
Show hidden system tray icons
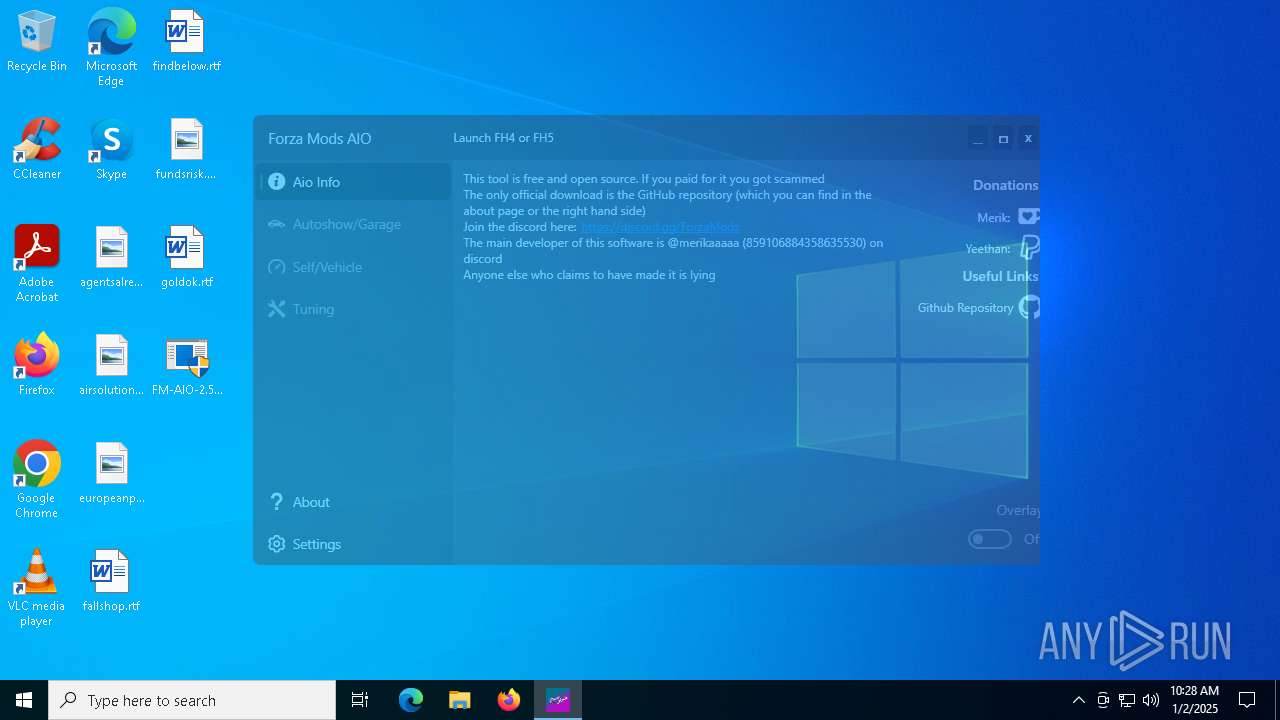click(x=1078, y=700)
